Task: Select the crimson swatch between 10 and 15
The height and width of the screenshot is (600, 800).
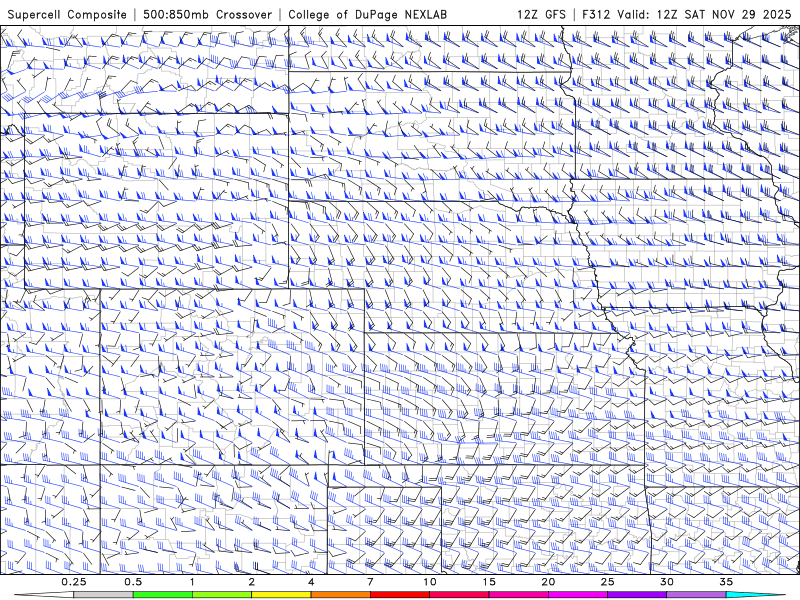Action: click(459, 595)
